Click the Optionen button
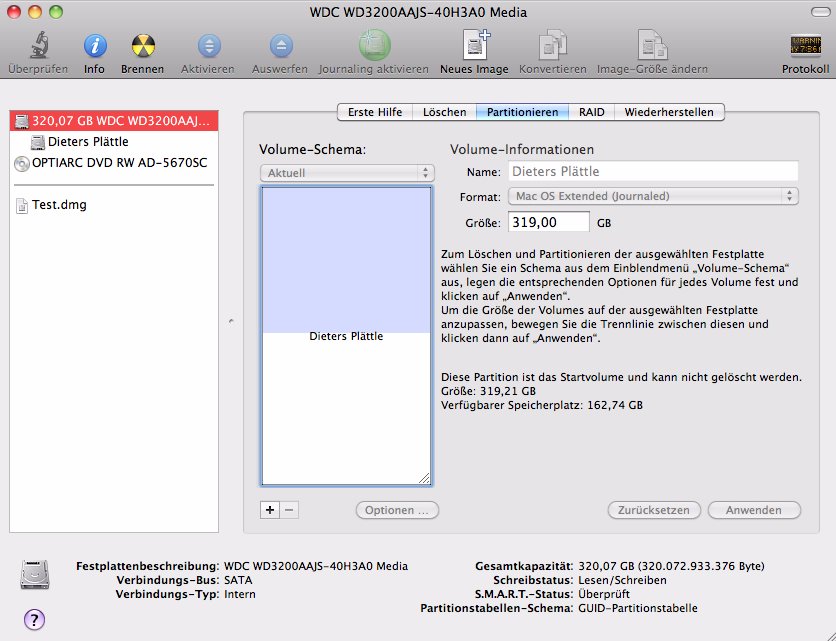Viewport: 836px width, 641px height. 397,510
